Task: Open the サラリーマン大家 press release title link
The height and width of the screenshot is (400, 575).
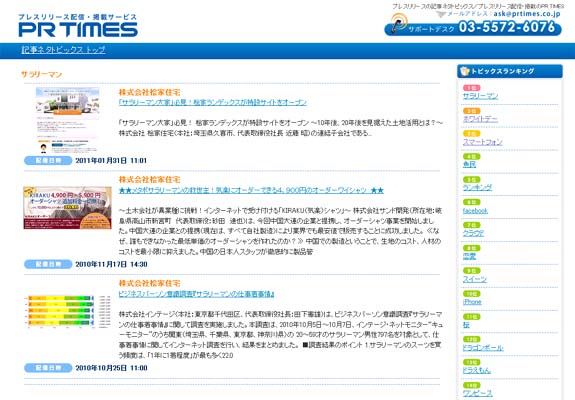Action: point(213,102)
